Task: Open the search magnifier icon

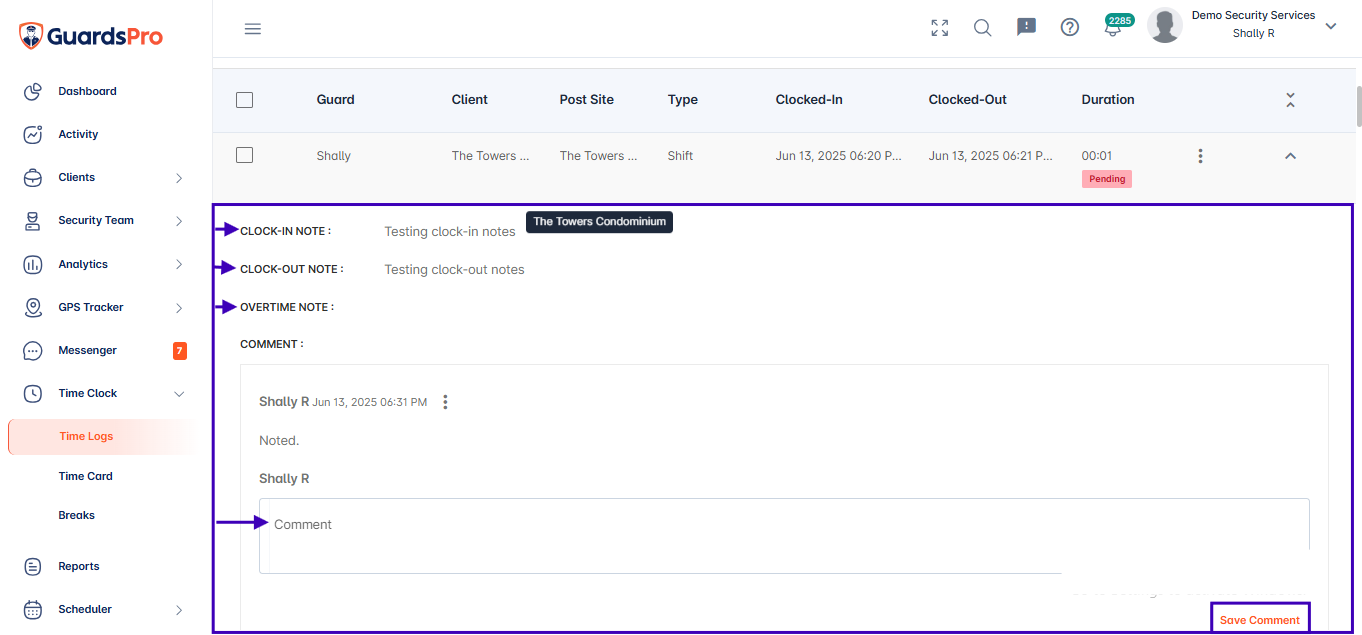Action: pyautogui.click(x=983, y=28)
